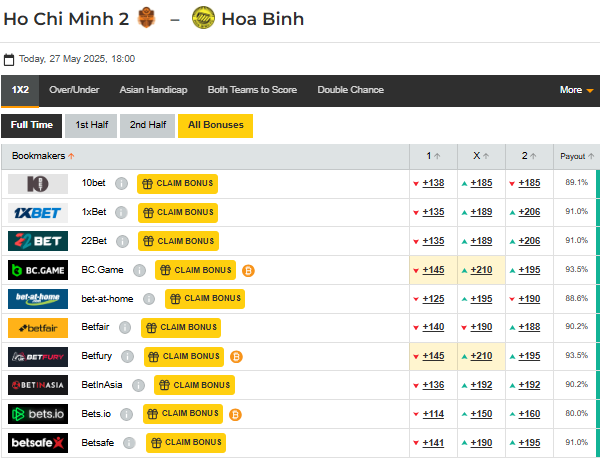
Task: Sort by Bookmakers column arrow
Action: [x=71, y=156]
